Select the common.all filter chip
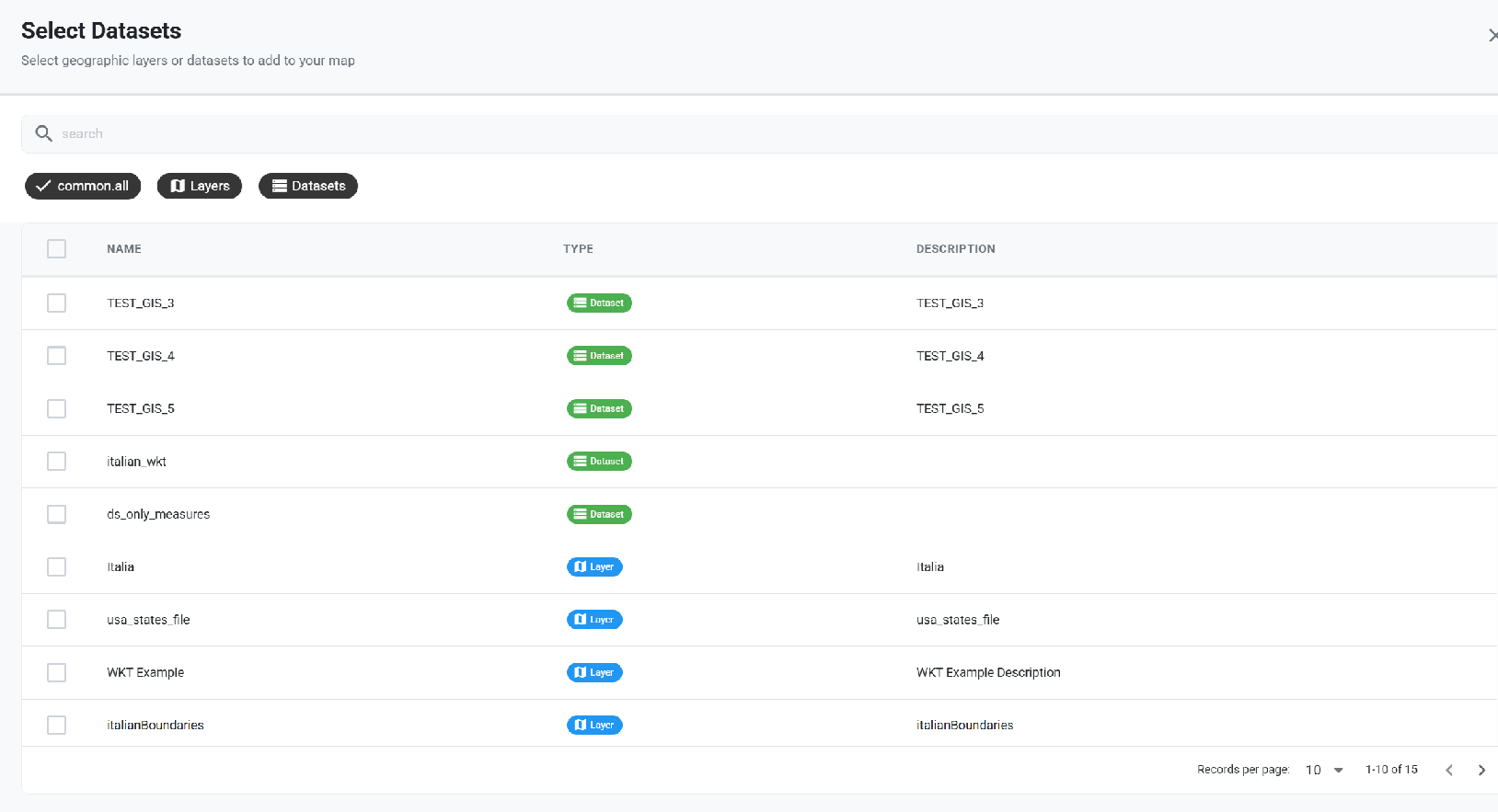1498x812 pixels. click(83, 186)
